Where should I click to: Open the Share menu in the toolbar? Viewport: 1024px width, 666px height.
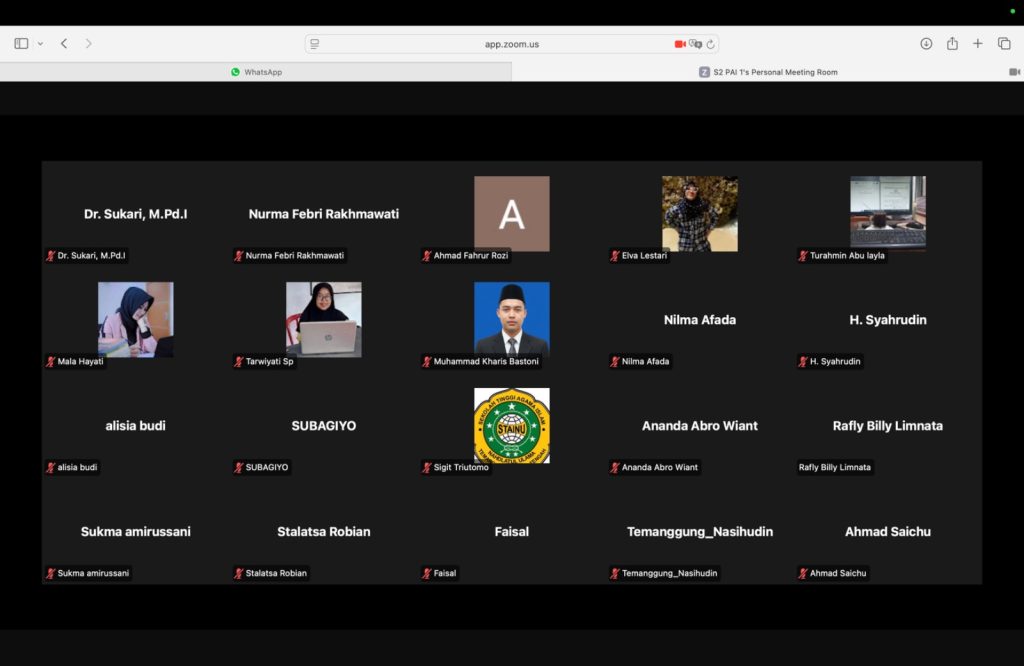pos(952,44)
